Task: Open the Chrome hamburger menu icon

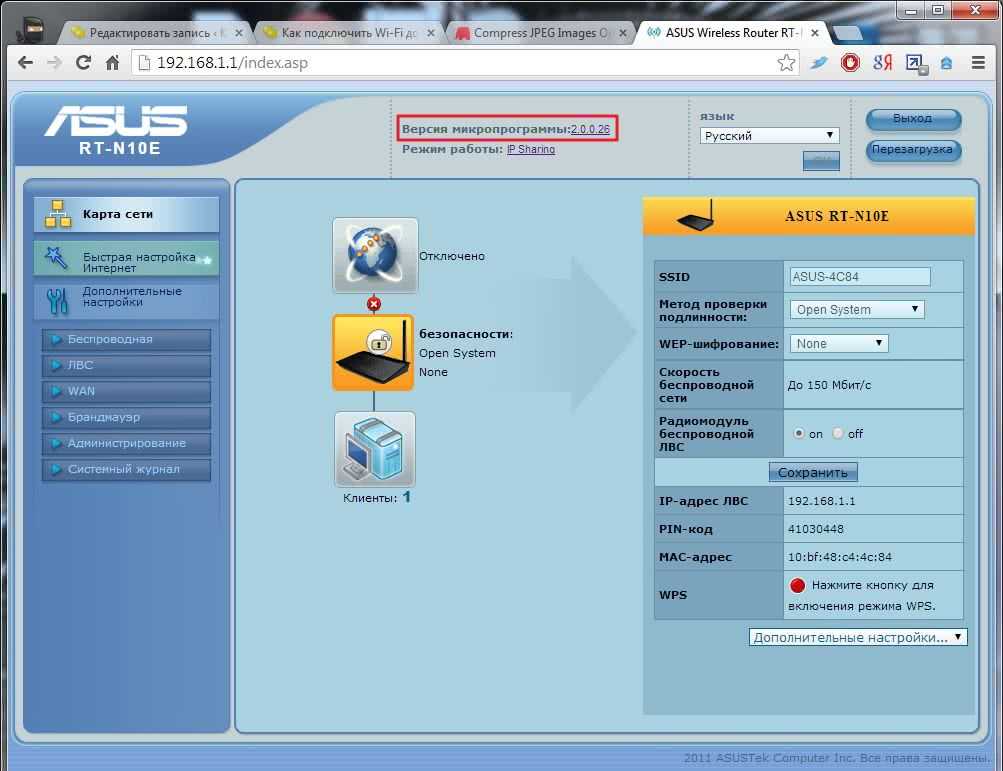Action: coord(978,63)
